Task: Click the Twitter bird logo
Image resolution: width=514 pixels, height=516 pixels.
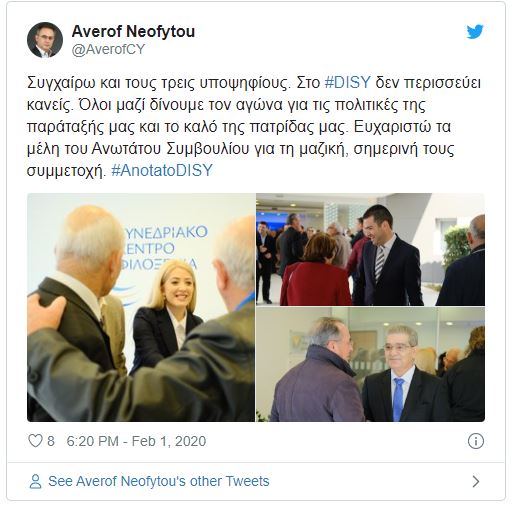Action: [x=475, y=32]
